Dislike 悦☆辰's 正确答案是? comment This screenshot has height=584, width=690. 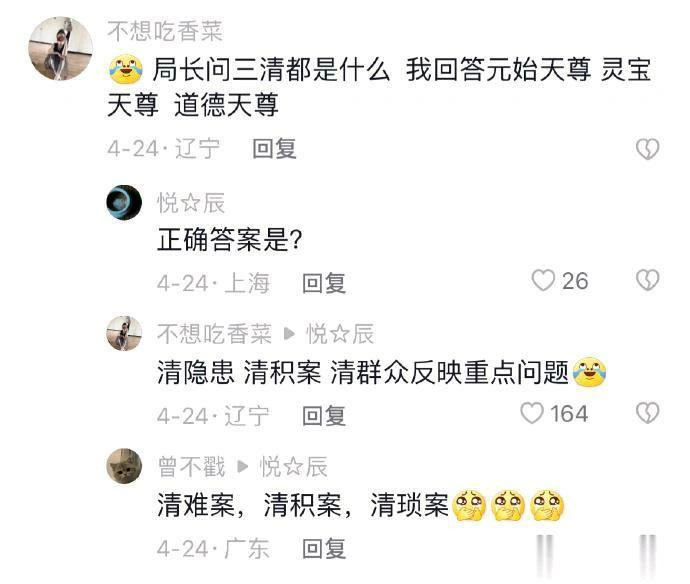648,280
